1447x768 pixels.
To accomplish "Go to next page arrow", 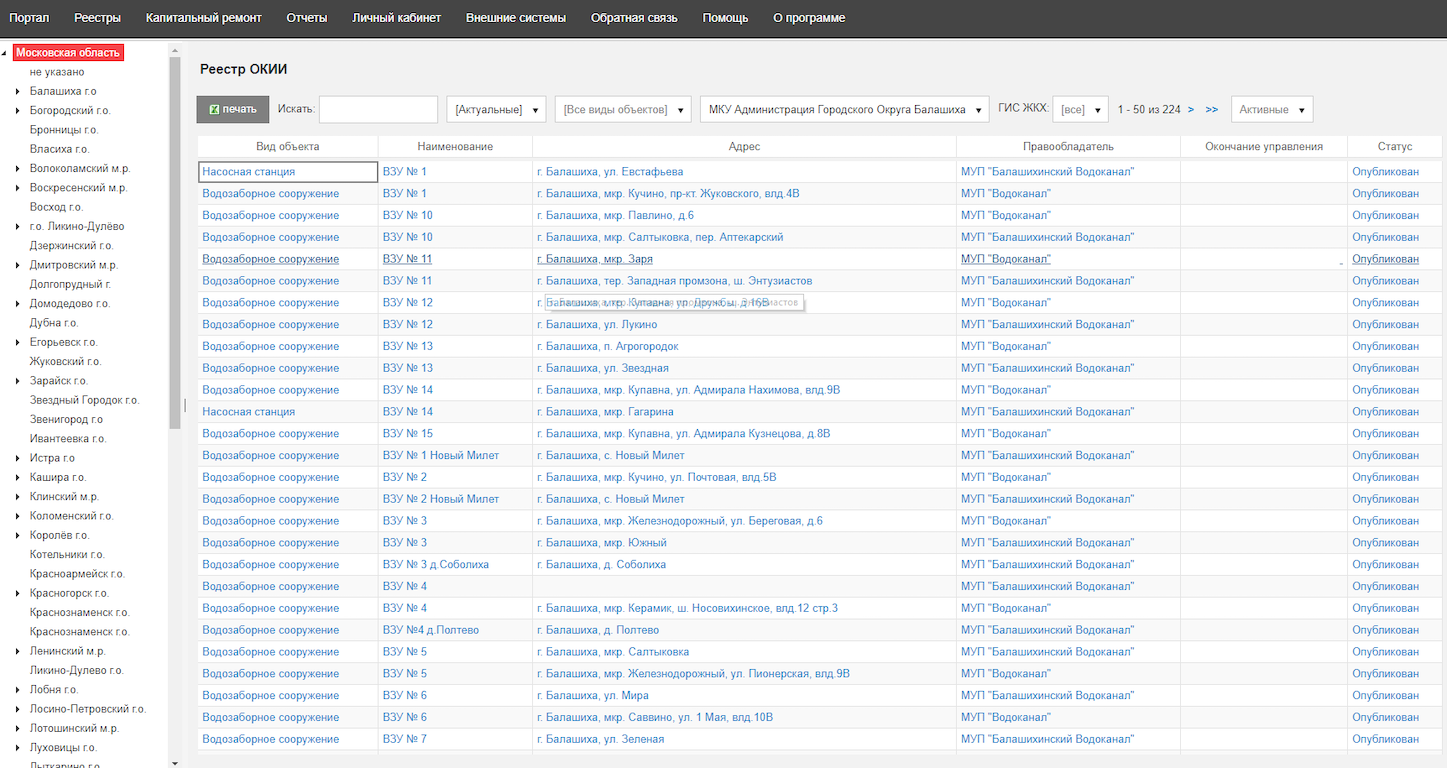I will [1191, 109].
